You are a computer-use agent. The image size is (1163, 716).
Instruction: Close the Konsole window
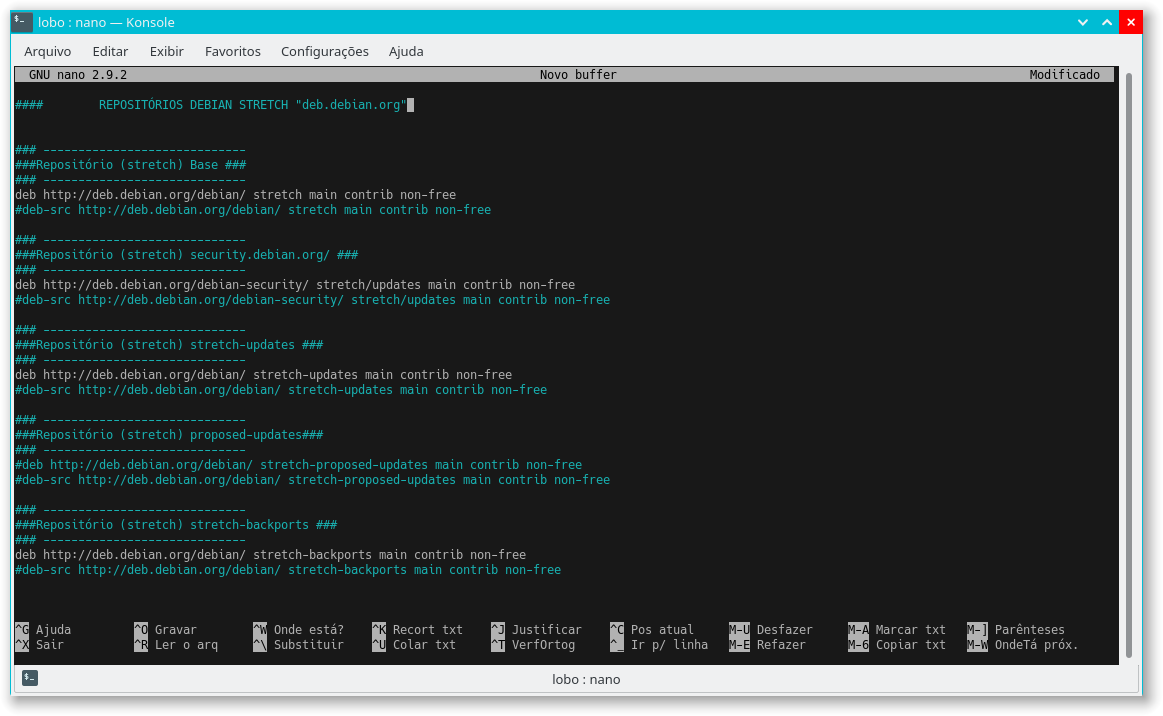point(1130,22)
